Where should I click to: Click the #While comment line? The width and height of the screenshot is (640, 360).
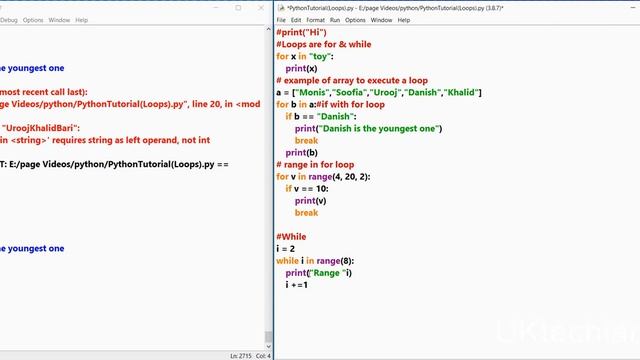click(x=291, y=237)
